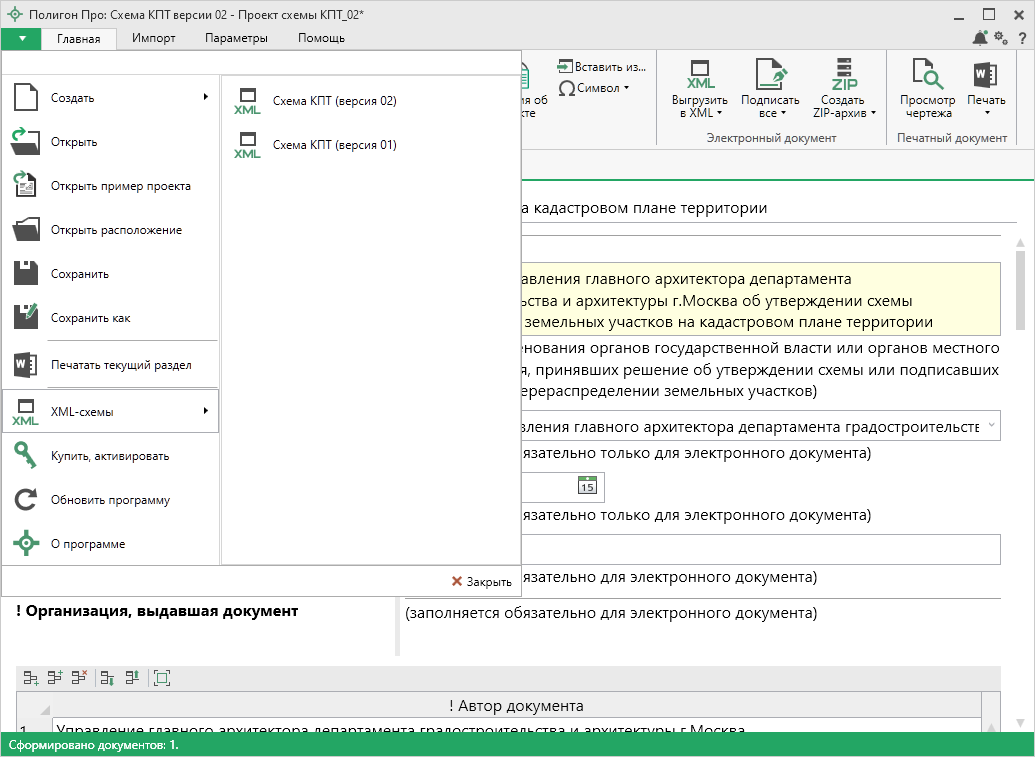
Task: Click the Вставить из... button
Action: [603, 66]
